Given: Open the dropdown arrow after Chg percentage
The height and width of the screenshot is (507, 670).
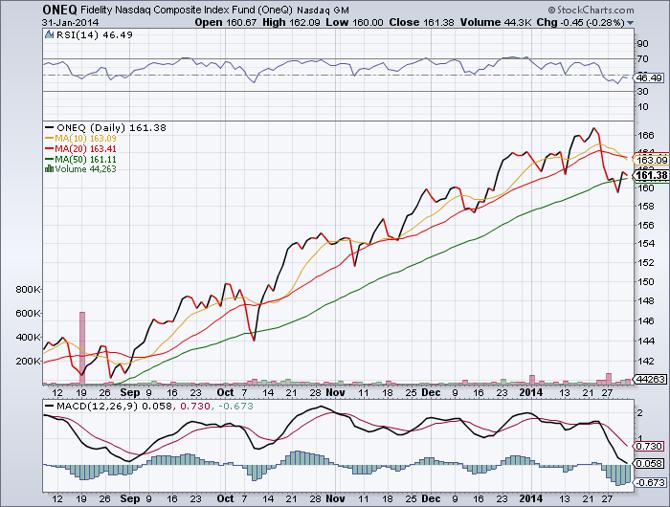Looking at the screenshot, I should coord(630,23).
